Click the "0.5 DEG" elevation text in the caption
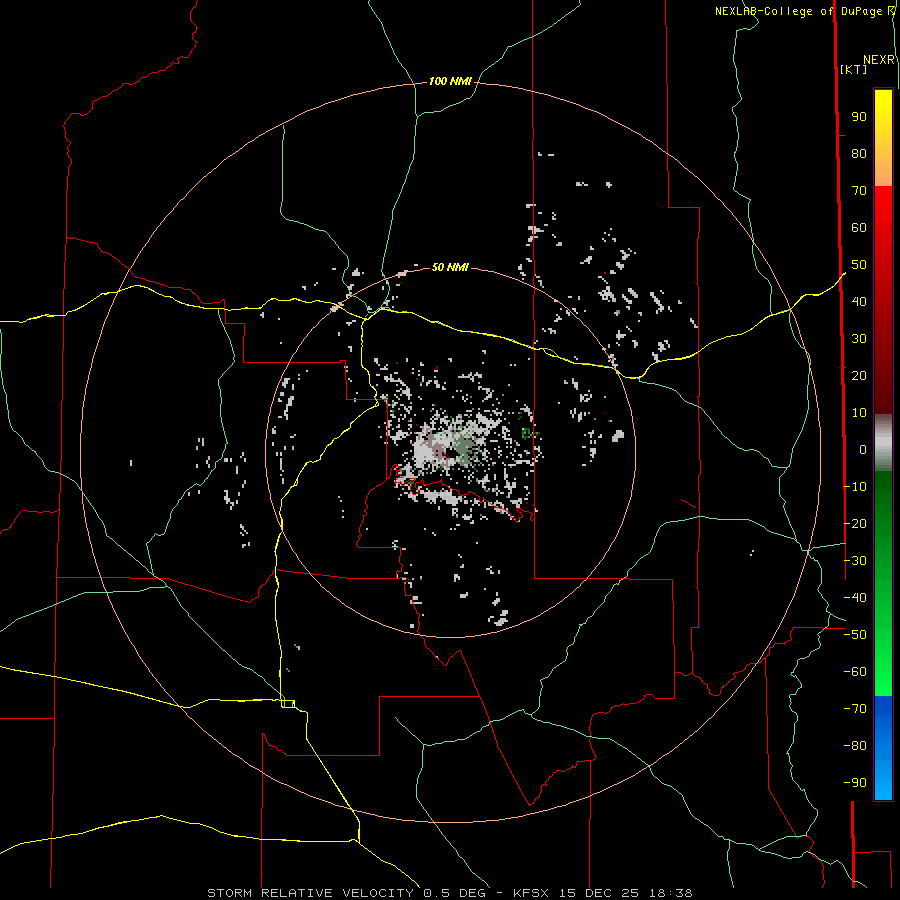900x900 pixels. click(455, 893)
